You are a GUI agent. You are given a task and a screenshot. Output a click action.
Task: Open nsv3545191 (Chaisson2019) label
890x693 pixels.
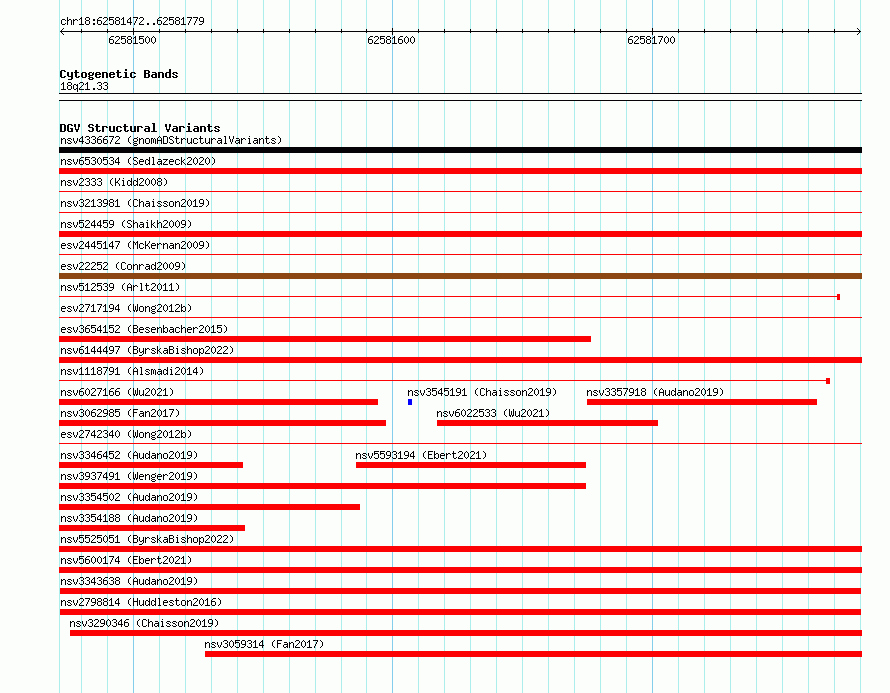coord(482,392)
